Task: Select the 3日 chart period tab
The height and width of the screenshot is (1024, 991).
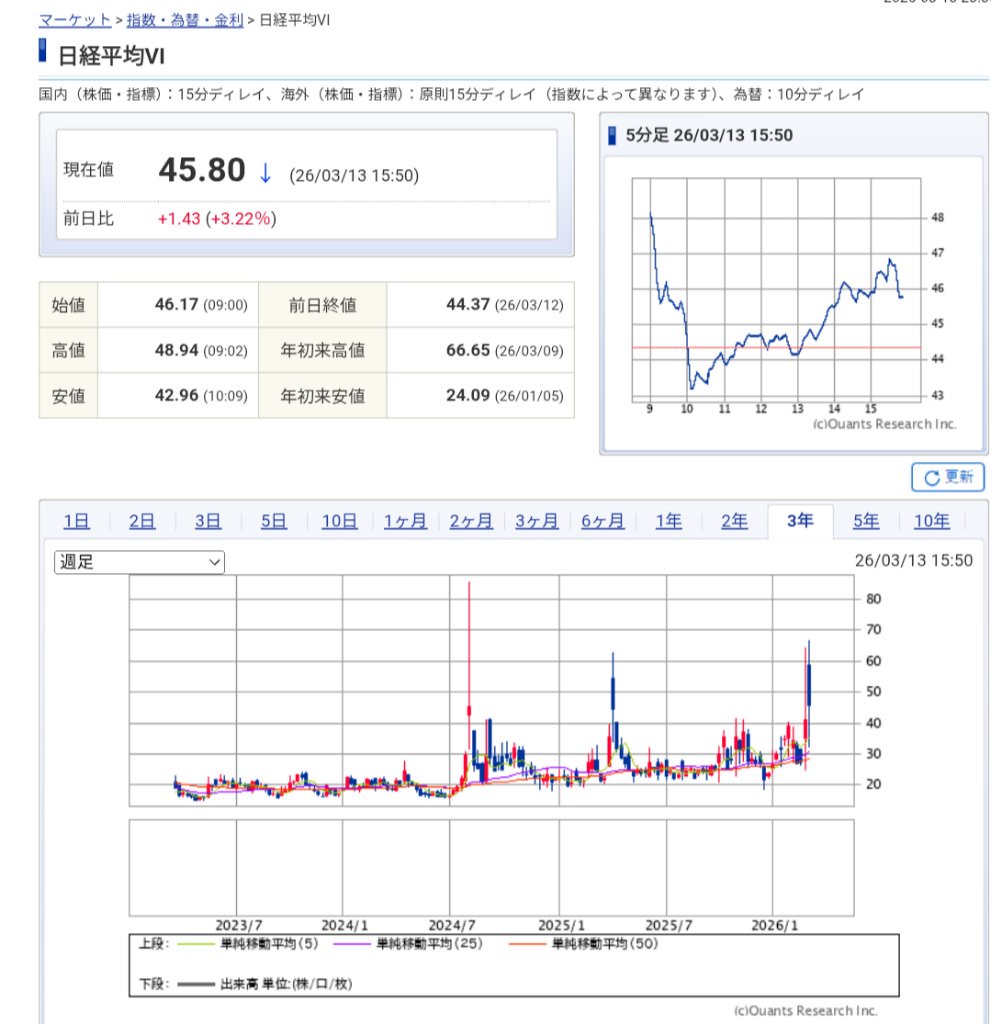Action: (x=208, y=521)
